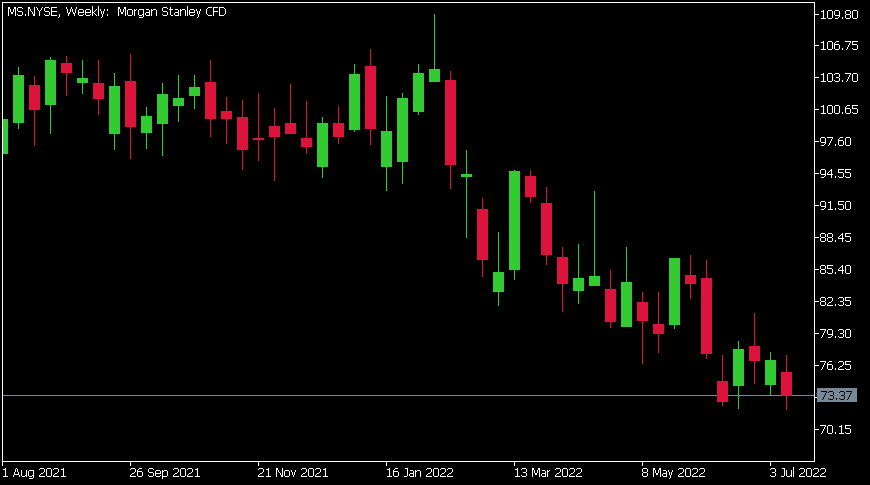Click the 85.40 price axis label

click(x=836, y=269)
